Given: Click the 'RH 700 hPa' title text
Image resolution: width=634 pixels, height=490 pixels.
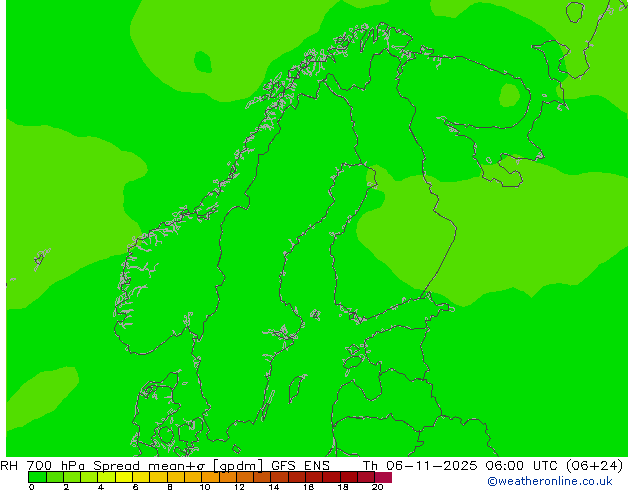Looking at the screenshot, I should point(43,465).
